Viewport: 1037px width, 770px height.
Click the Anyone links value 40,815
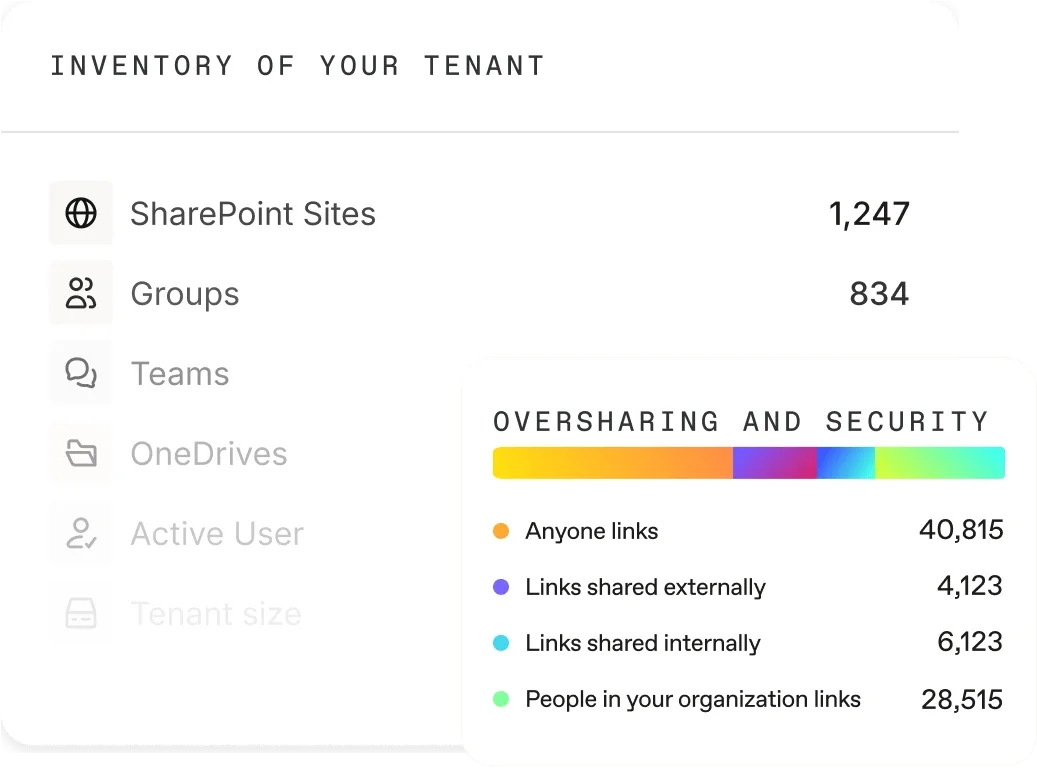point(961,530)
